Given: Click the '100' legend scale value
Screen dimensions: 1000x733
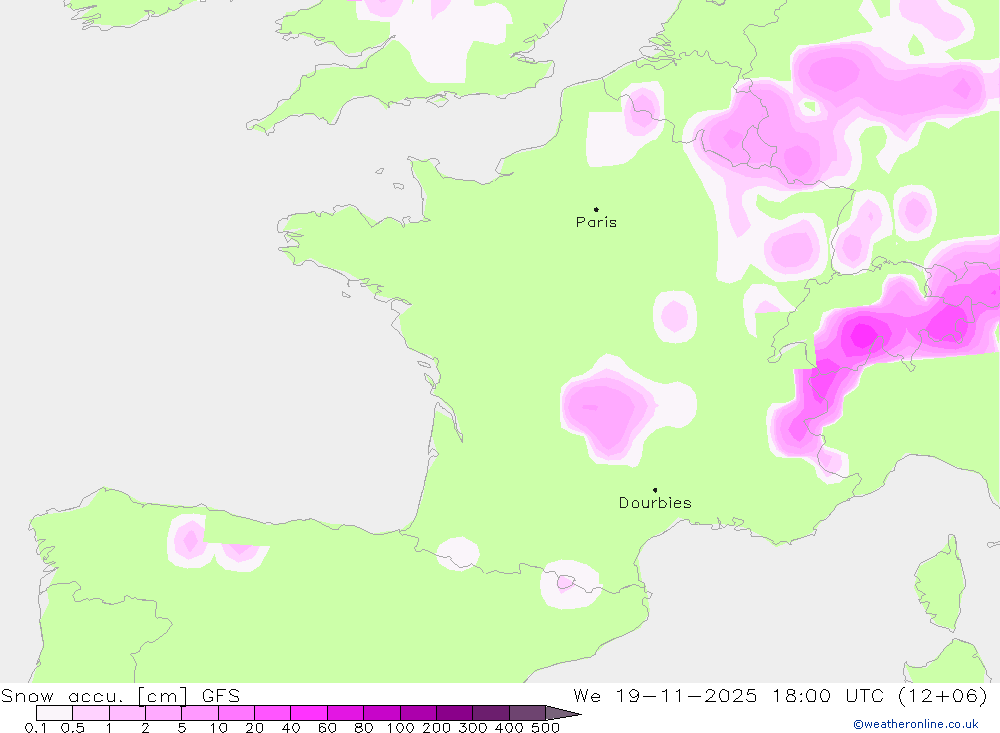Looking at the screenshot, I should tap(400, 728).
